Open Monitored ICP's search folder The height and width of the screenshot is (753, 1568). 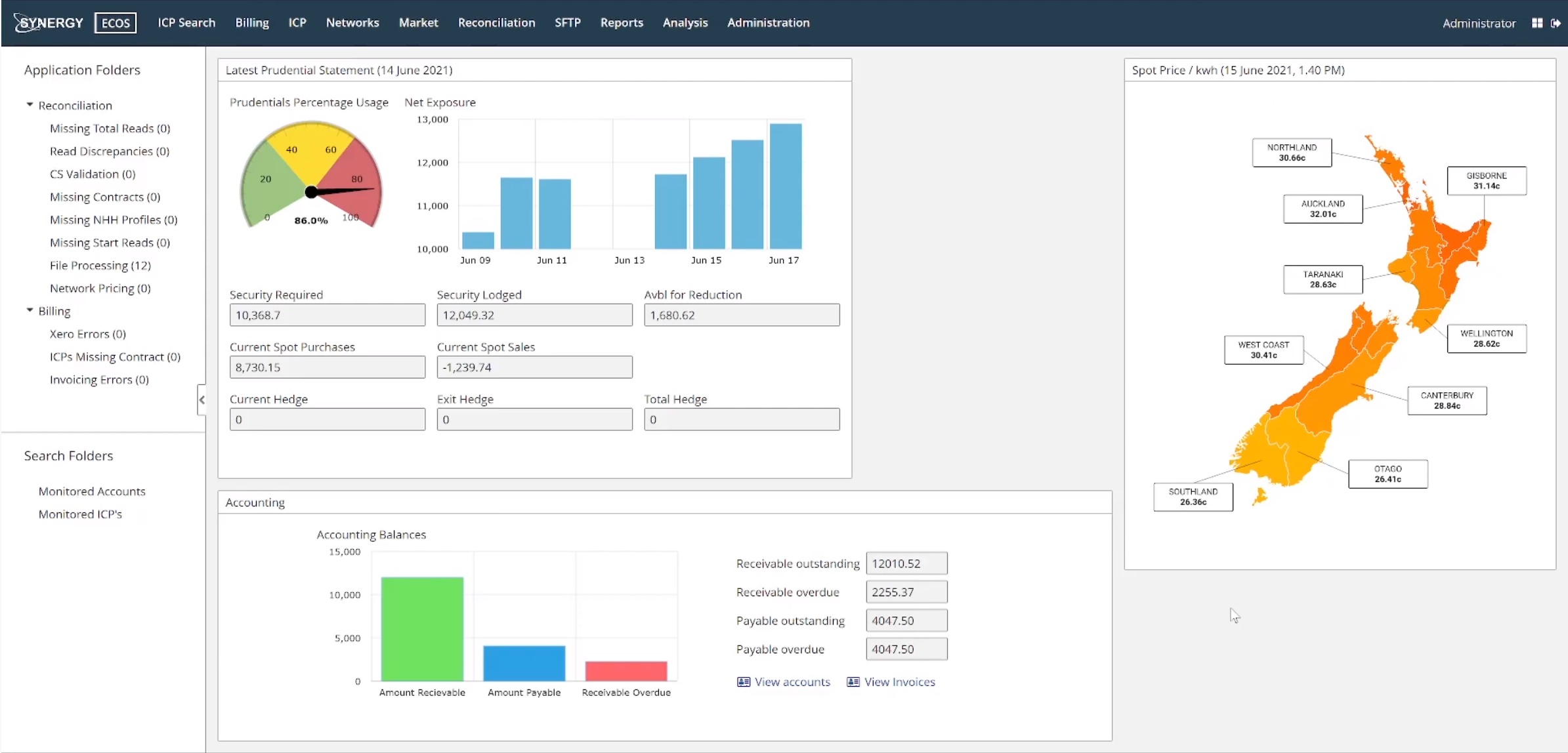point(80,514)
